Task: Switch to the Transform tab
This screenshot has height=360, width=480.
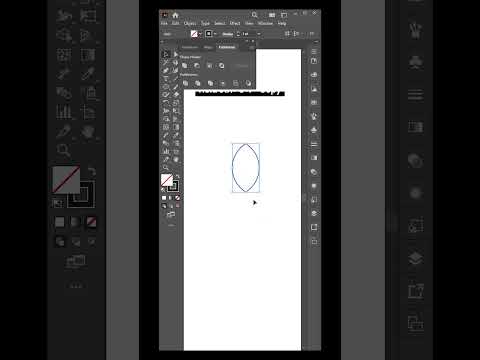Action: (x=190, y=47)
